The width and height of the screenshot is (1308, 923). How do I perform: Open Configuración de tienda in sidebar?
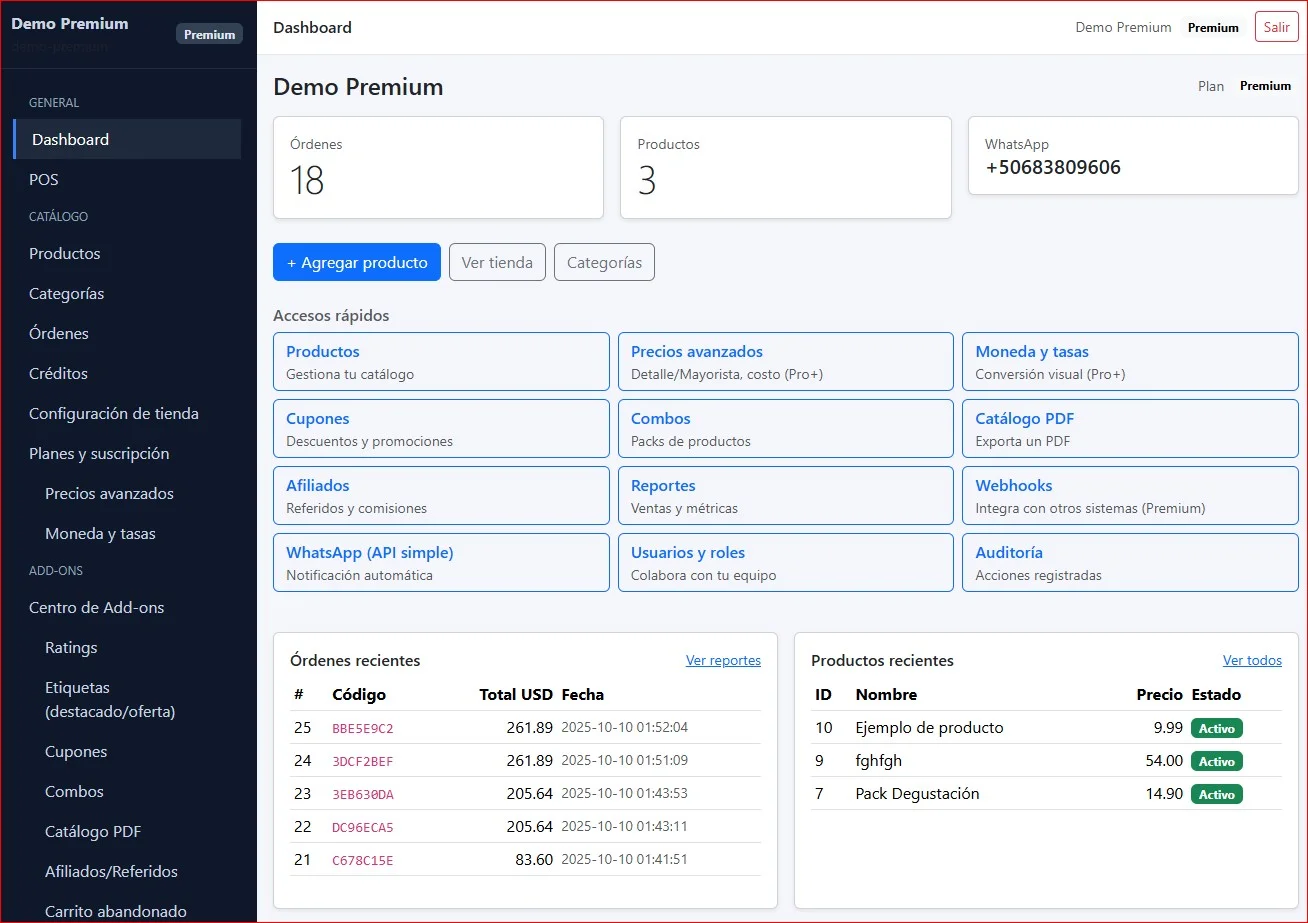click(x=114, y=413)
